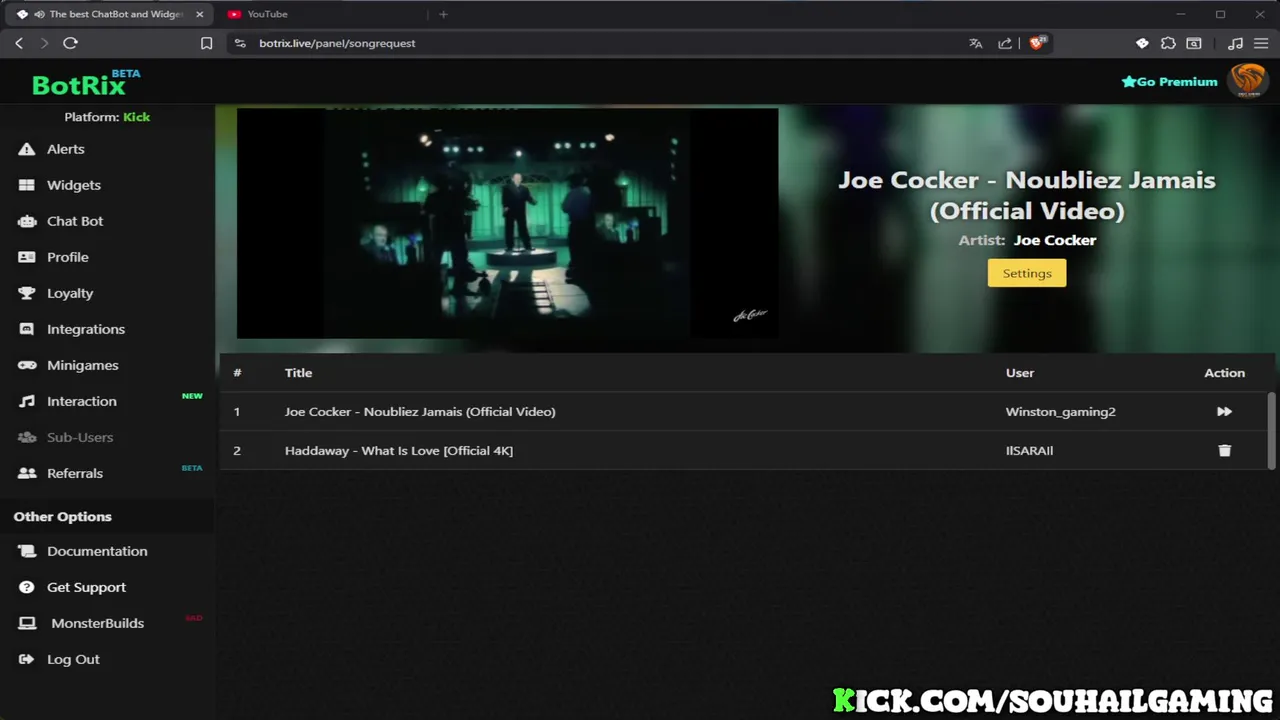Open the Loyalty section
This screenshot has width=1280, height=720.
pyautogui.click(x=70, y=293)
